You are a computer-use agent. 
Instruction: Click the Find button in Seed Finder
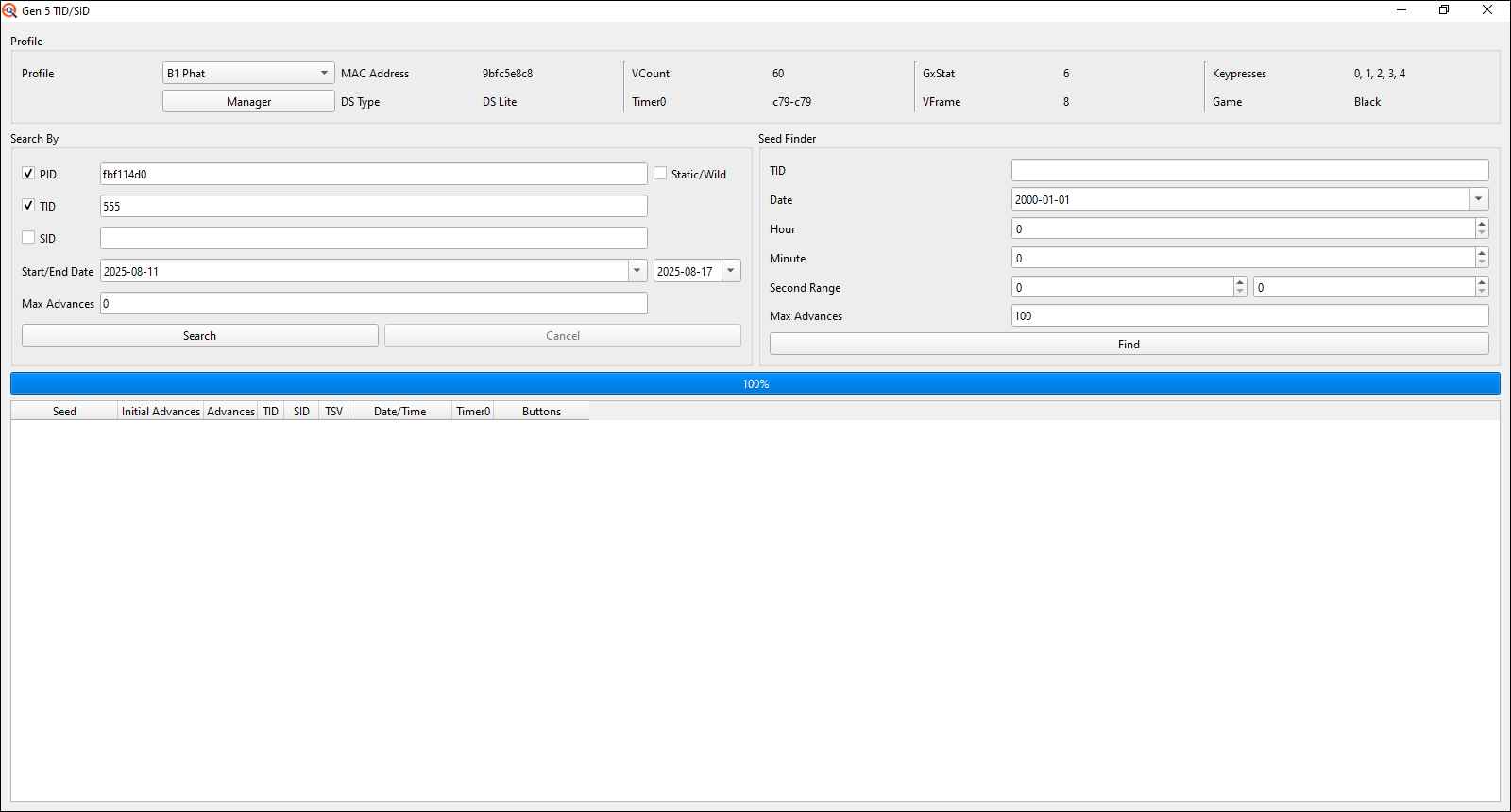coord(1129,345)
